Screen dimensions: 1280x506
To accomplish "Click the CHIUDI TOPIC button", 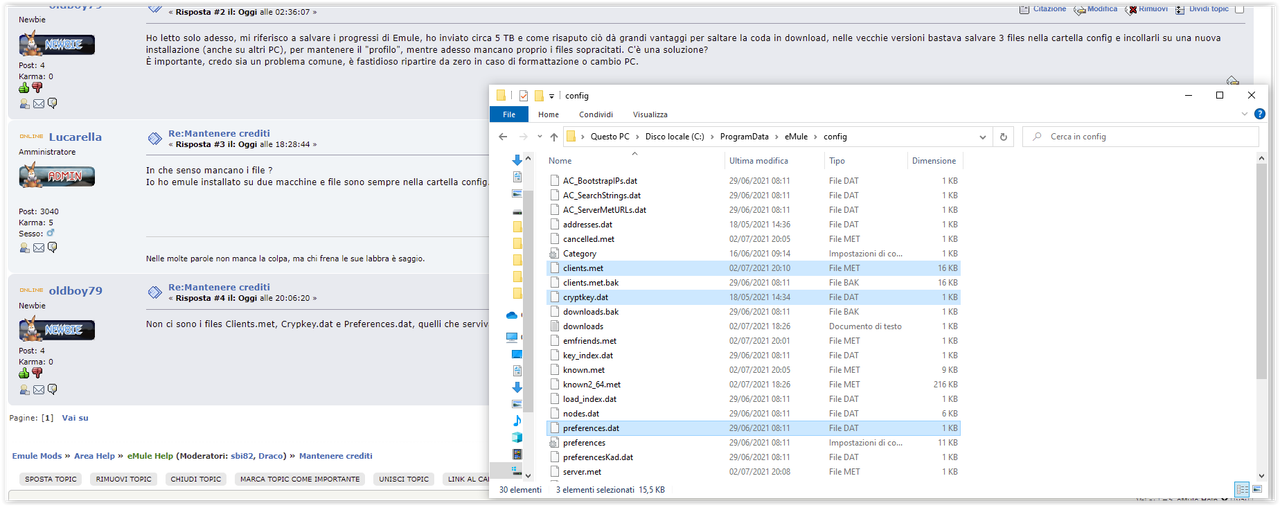I will 196,479.
